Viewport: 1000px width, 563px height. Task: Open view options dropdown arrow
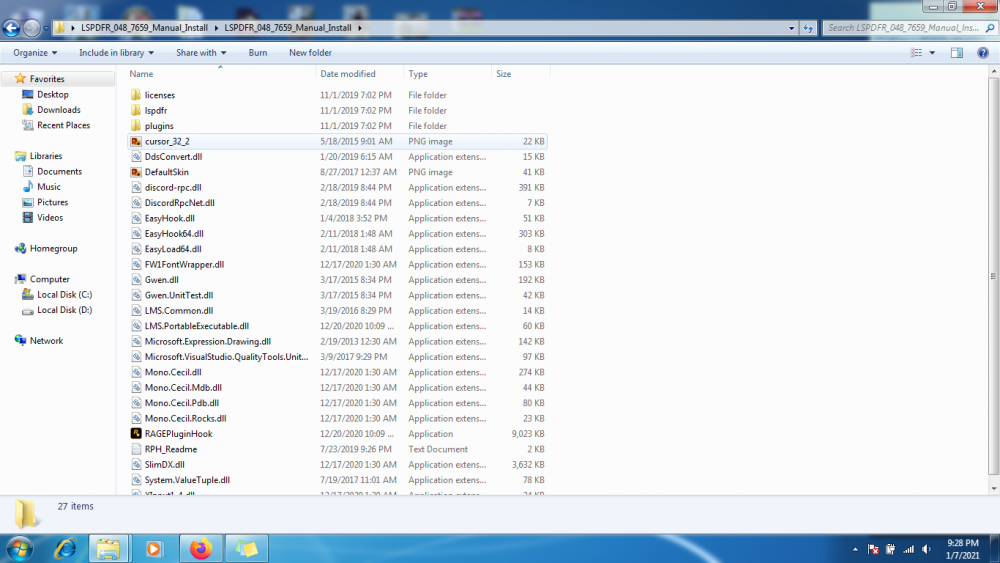point(932,53)
